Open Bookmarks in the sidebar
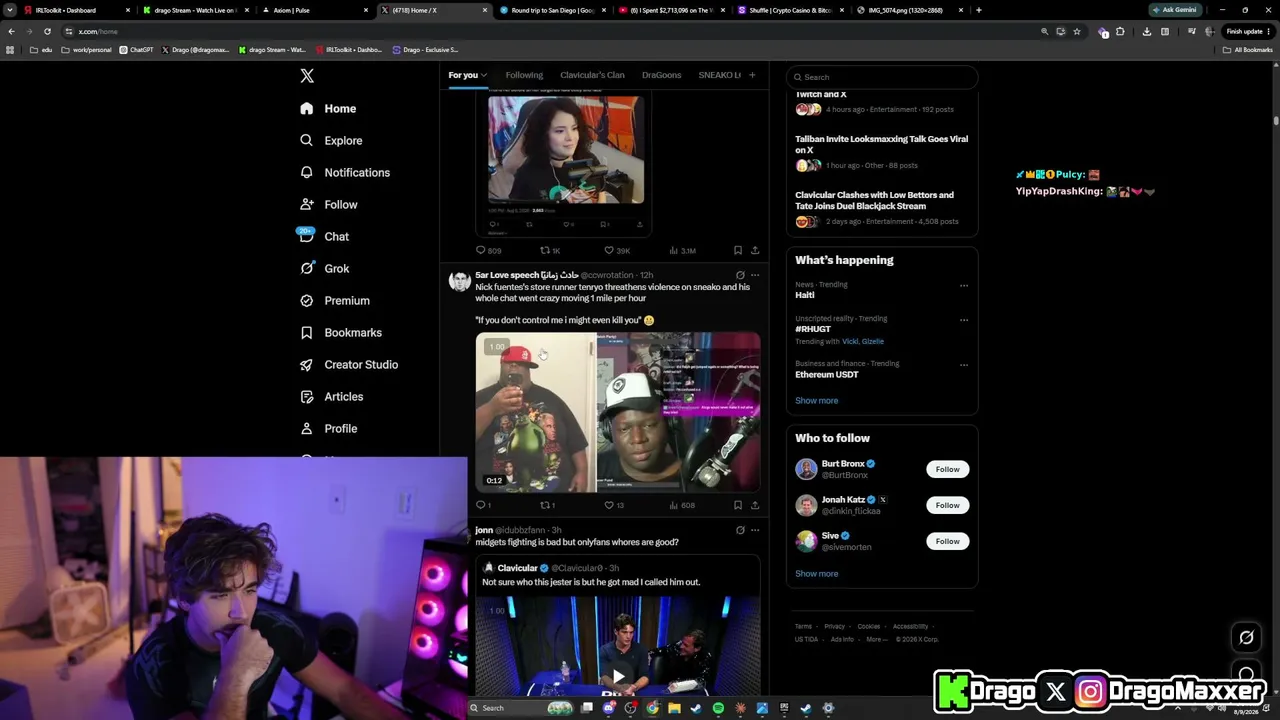The image size is (1280, 720). click(x=340, y=332)
